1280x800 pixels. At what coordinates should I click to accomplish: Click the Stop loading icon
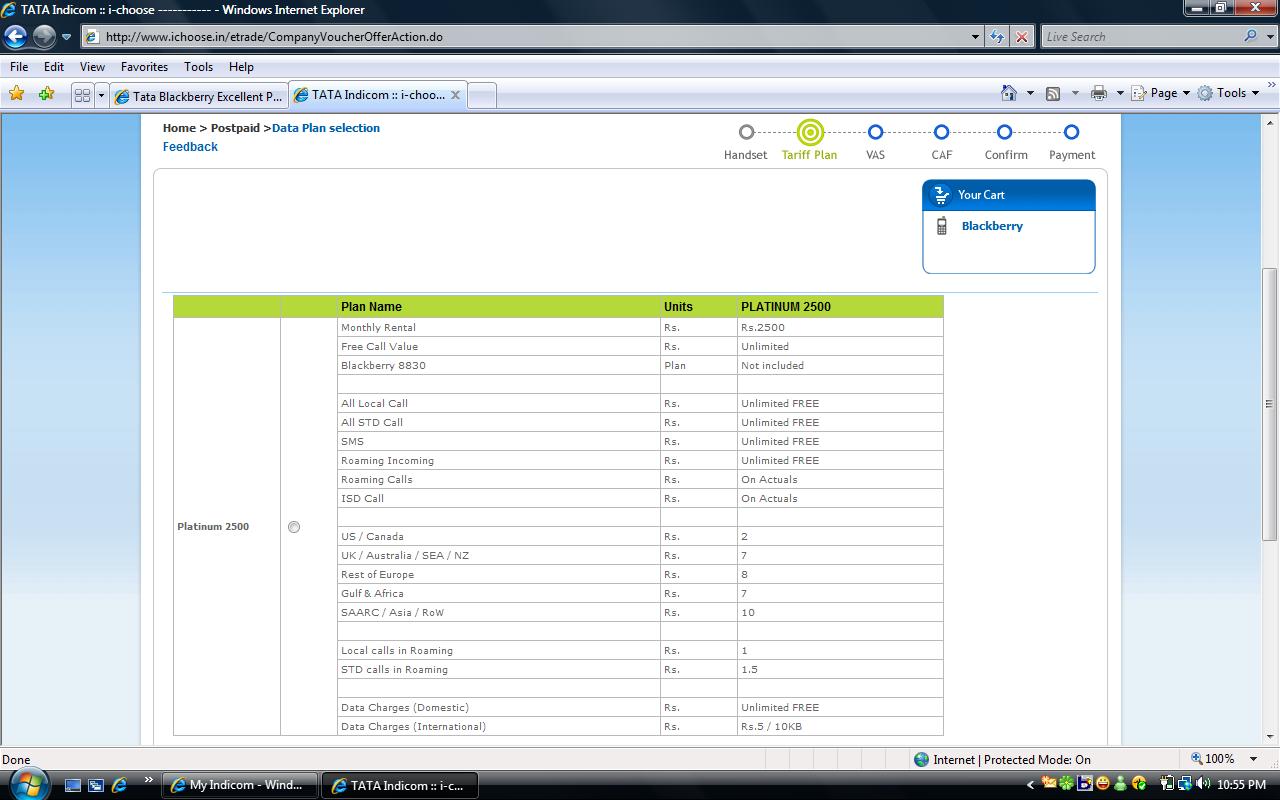point(1021,37)
